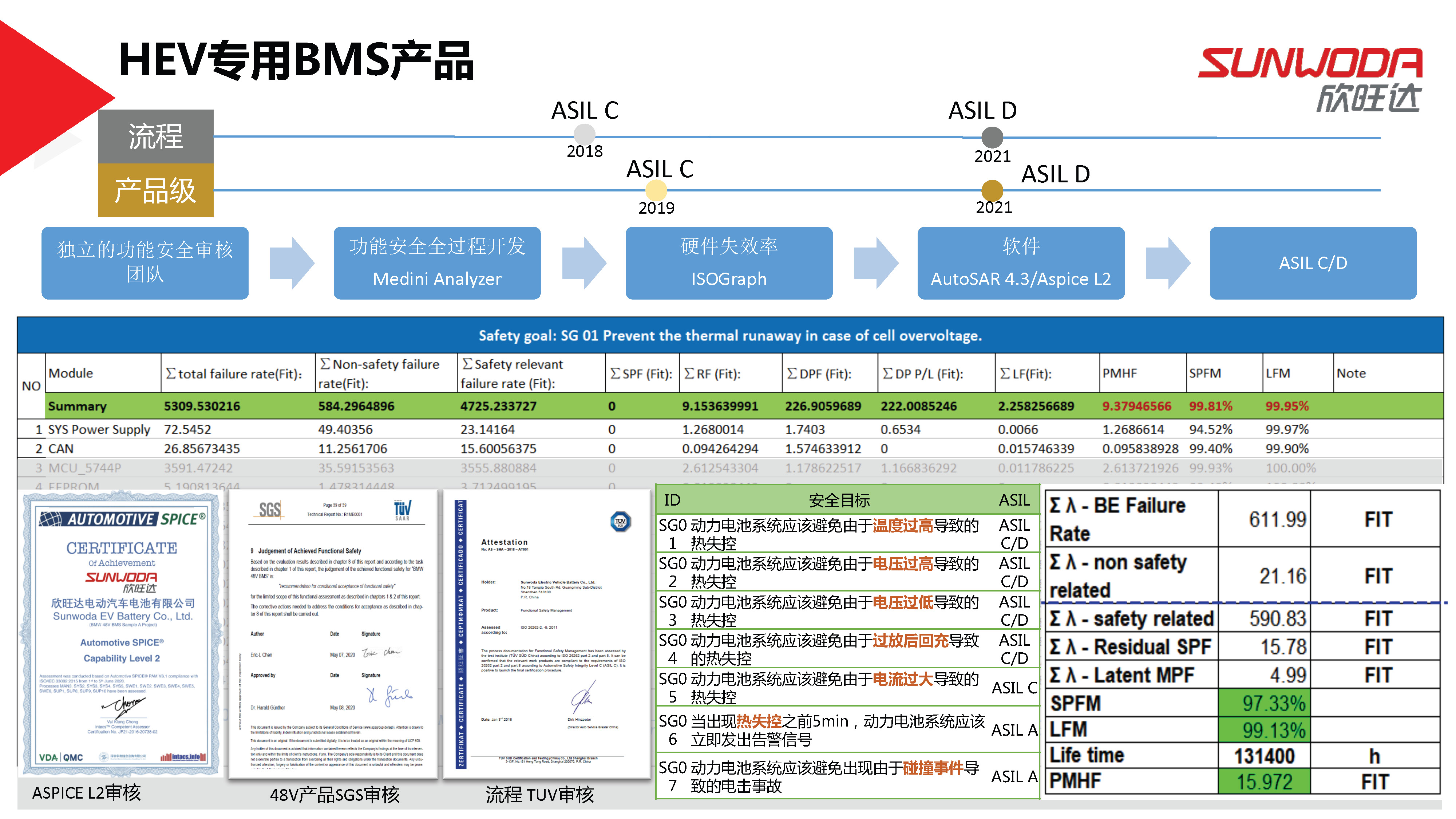Select the gray 2018 ASIL C timeline marker
Screen dimensions: 1456x819
585,135
